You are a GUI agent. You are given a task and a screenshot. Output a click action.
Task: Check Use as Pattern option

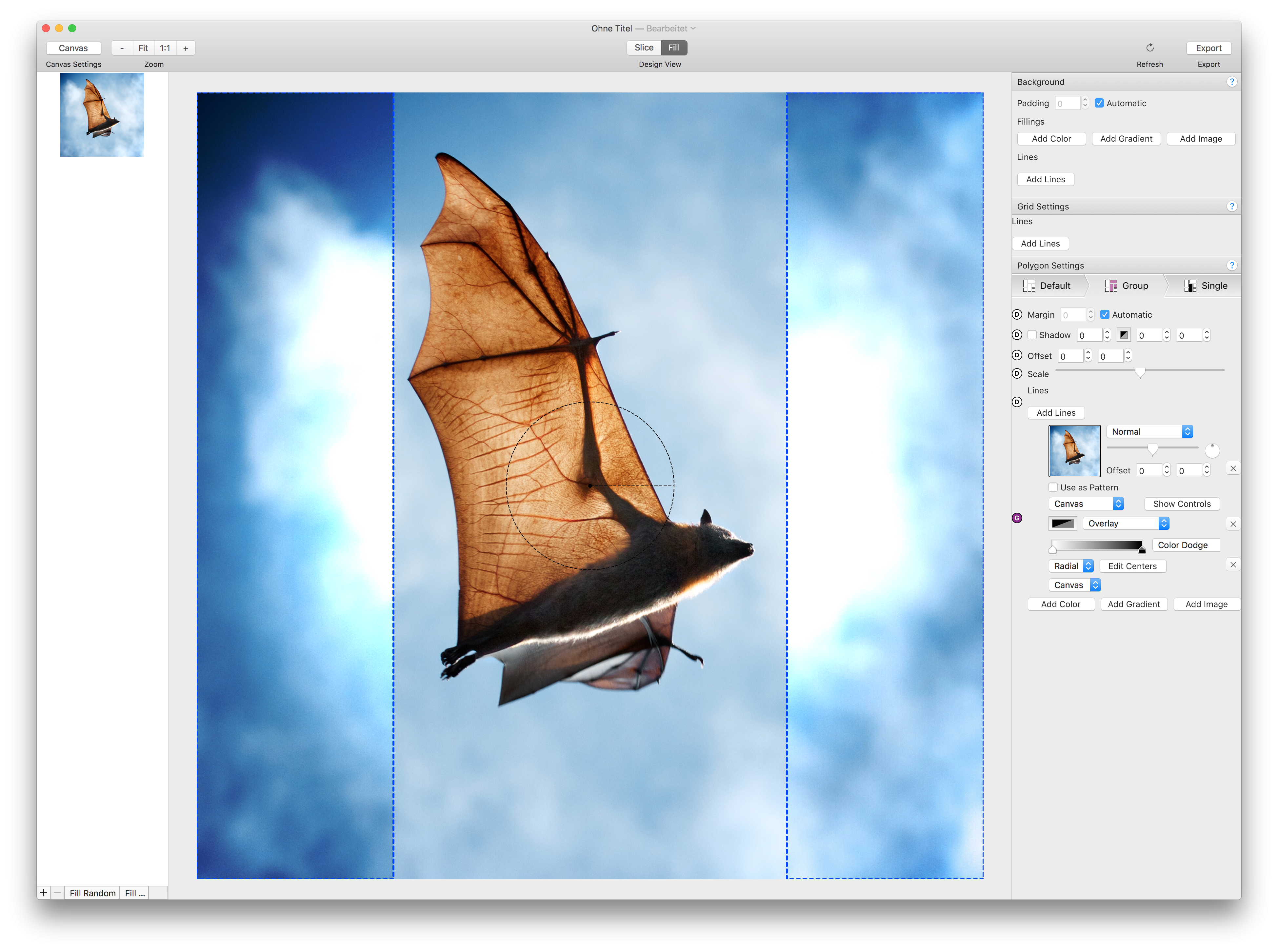pyautogui.click(x=1053, y=487)
